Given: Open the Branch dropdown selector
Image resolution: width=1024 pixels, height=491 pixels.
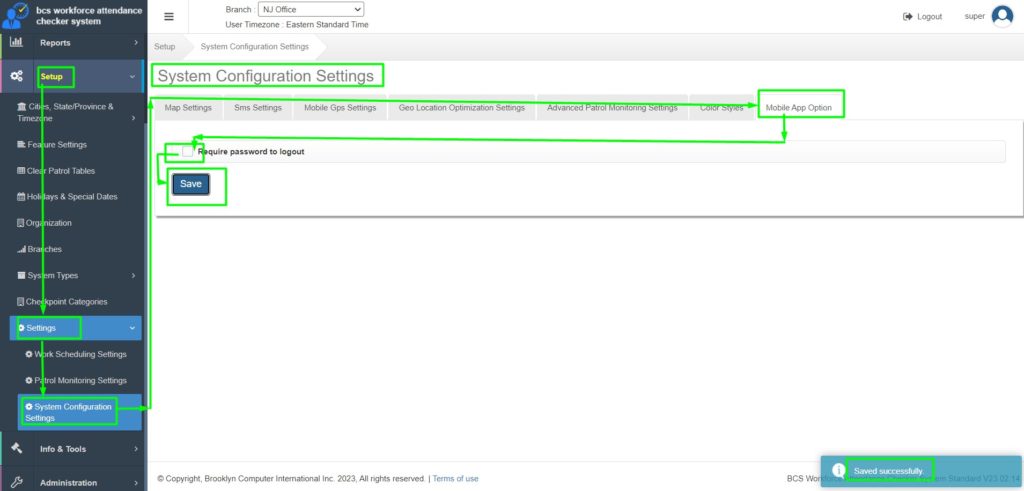Looking at the screenshot, I should click(x=310, y=9).
